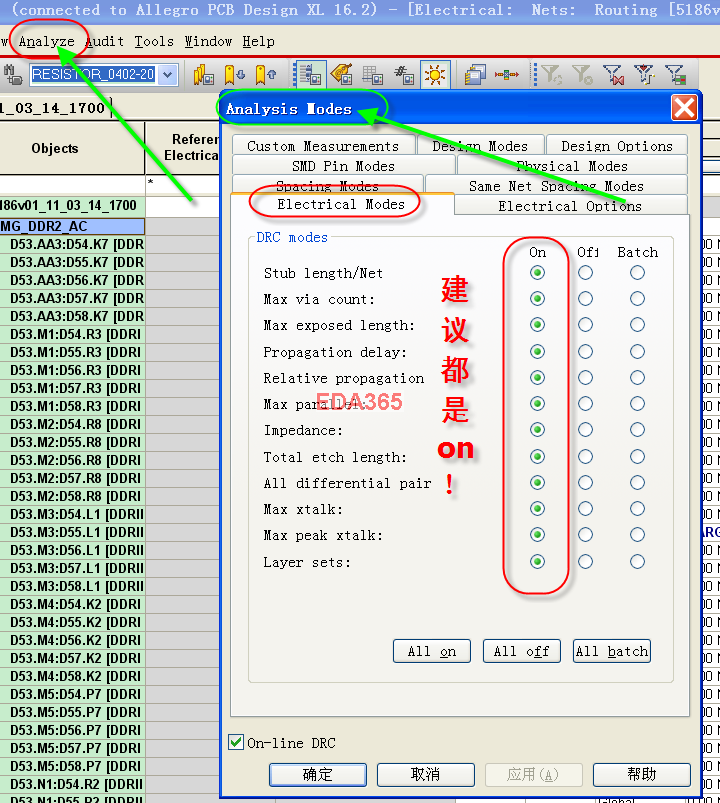Select the RESISTOR_0402-20 text field
The image size is (720, 803).
pyautogui.click(x=93, y=75)
